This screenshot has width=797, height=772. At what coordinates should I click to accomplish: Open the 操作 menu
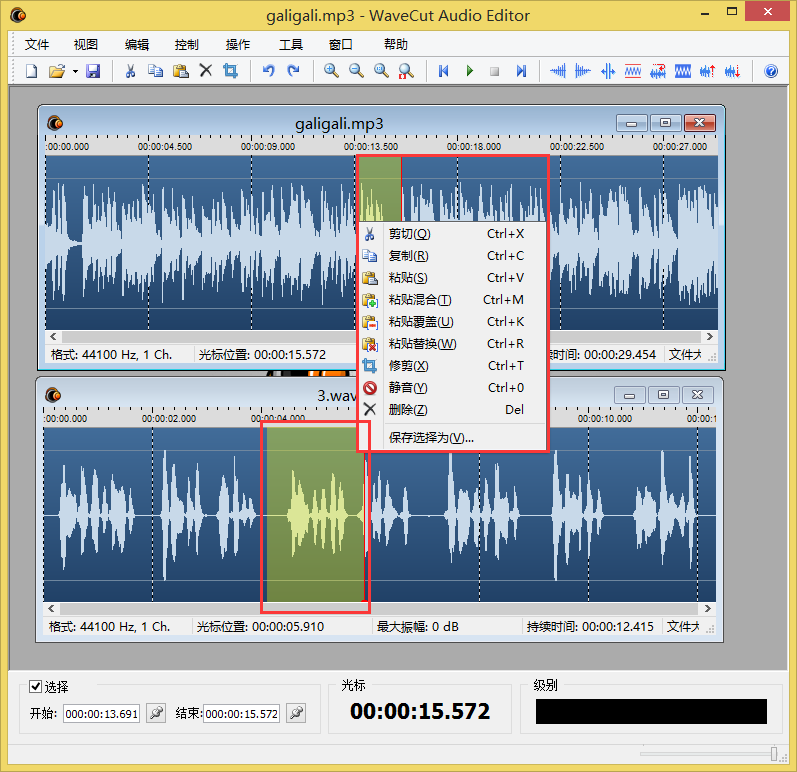click(x=238, y=45)
